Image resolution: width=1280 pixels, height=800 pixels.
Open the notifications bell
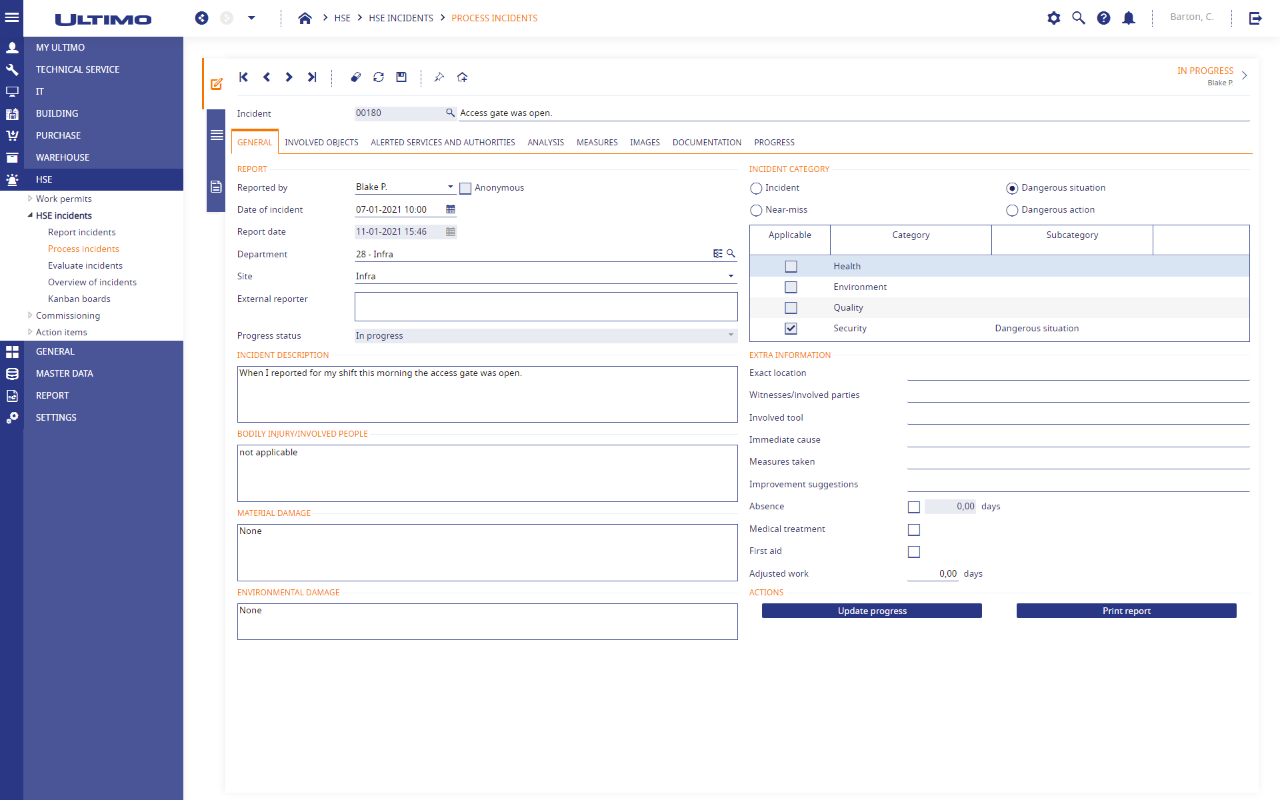click(1129, 18)
